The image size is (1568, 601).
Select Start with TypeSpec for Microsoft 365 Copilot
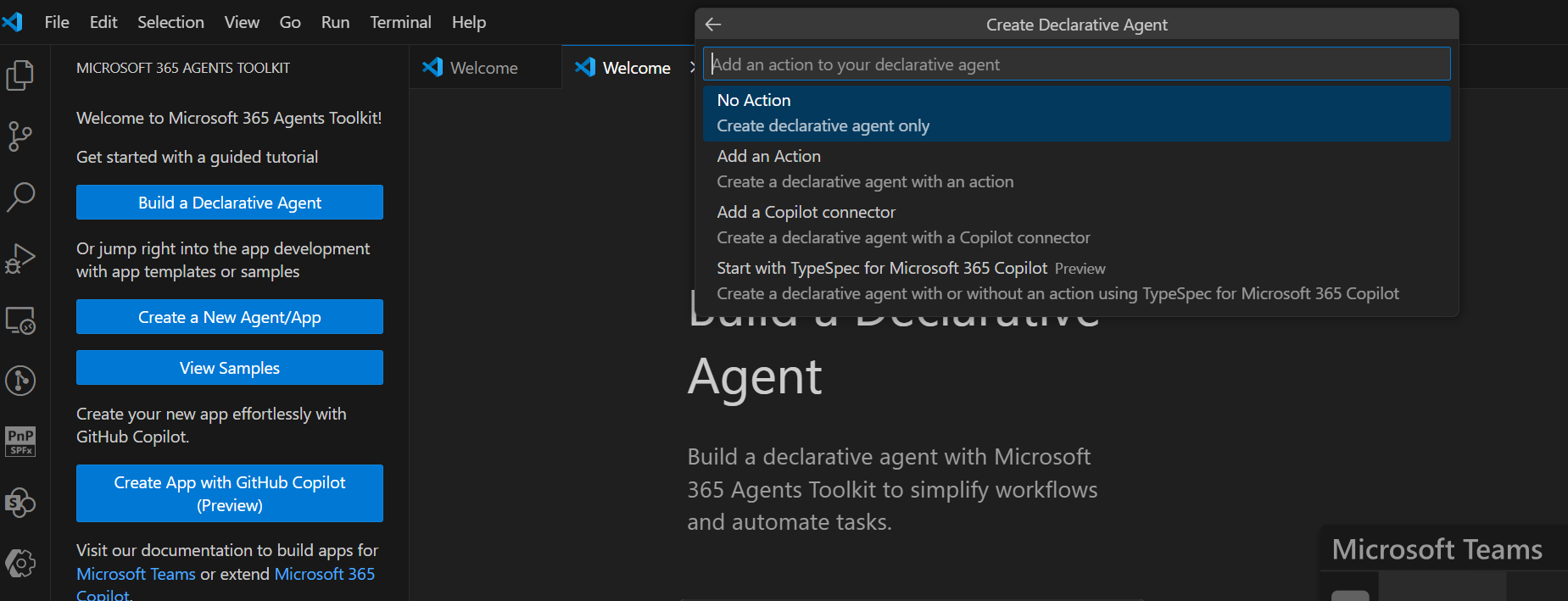pos(1076,281)
